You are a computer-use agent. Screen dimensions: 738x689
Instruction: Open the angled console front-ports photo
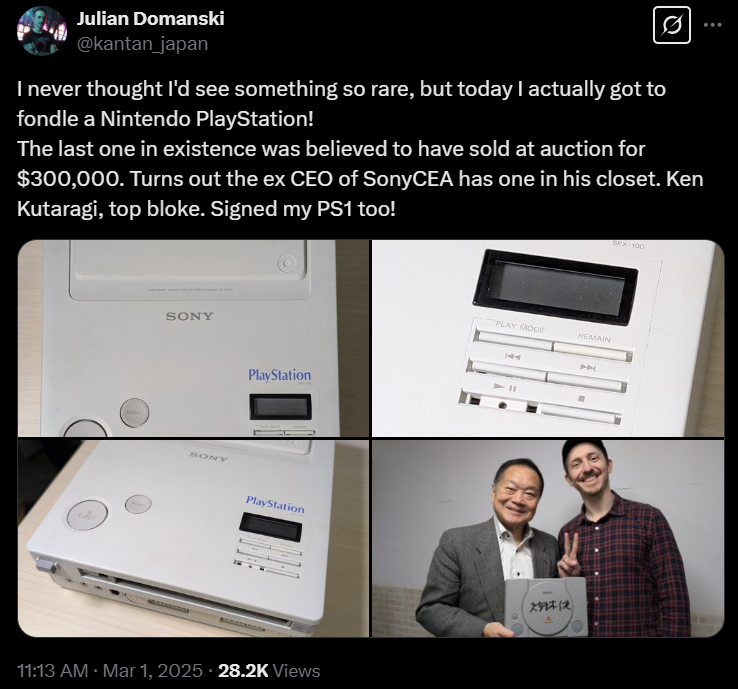click(x=193, y=538)
